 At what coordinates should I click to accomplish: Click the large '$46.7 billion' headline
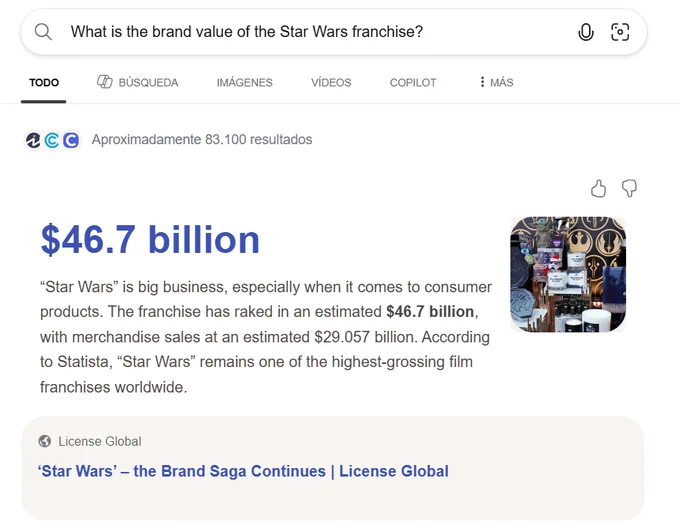coord(150,239)
